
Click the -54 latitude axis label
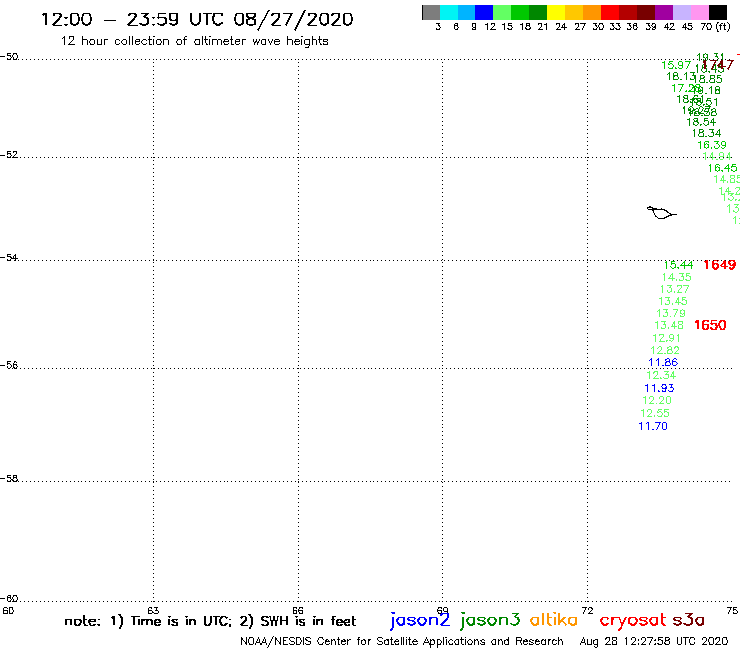coord(9,258)
